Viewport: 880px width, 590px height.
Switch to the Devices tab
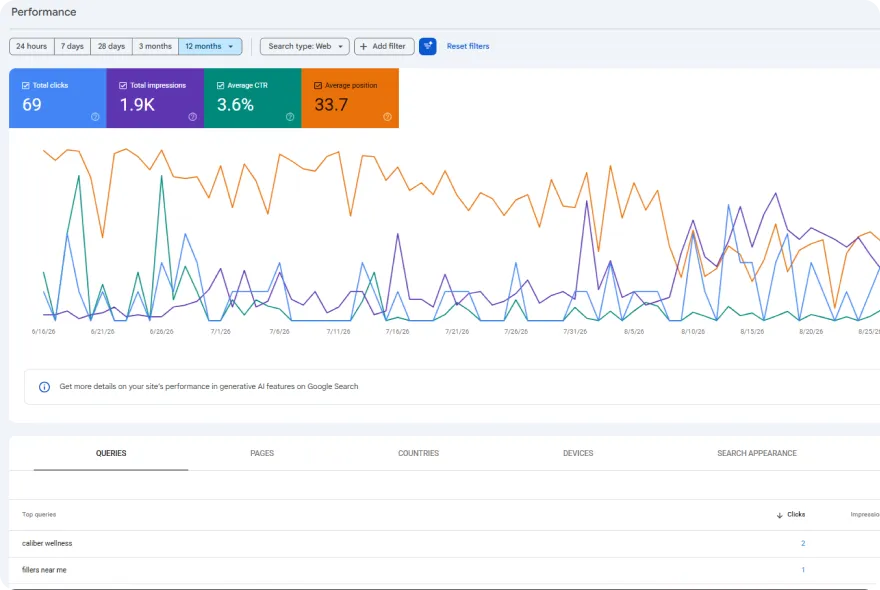[578, 453]
